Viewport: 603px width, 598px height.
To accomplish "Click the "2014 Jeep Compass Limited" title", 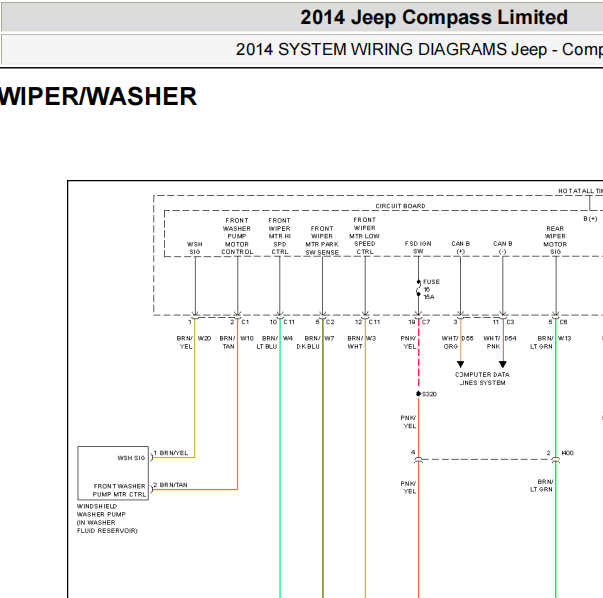I will pyautogui.click(x=434, y=18).
